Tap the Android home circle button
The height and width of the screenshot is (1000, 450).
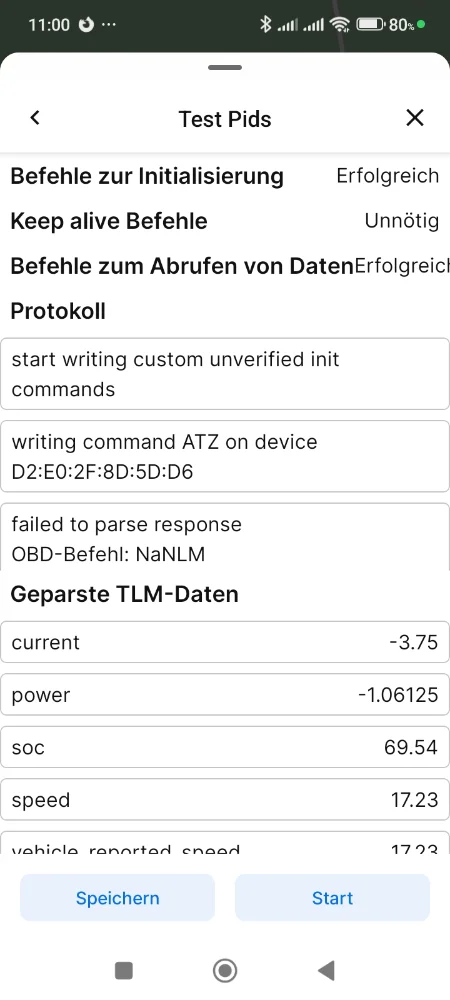click(x=224, y=971)
